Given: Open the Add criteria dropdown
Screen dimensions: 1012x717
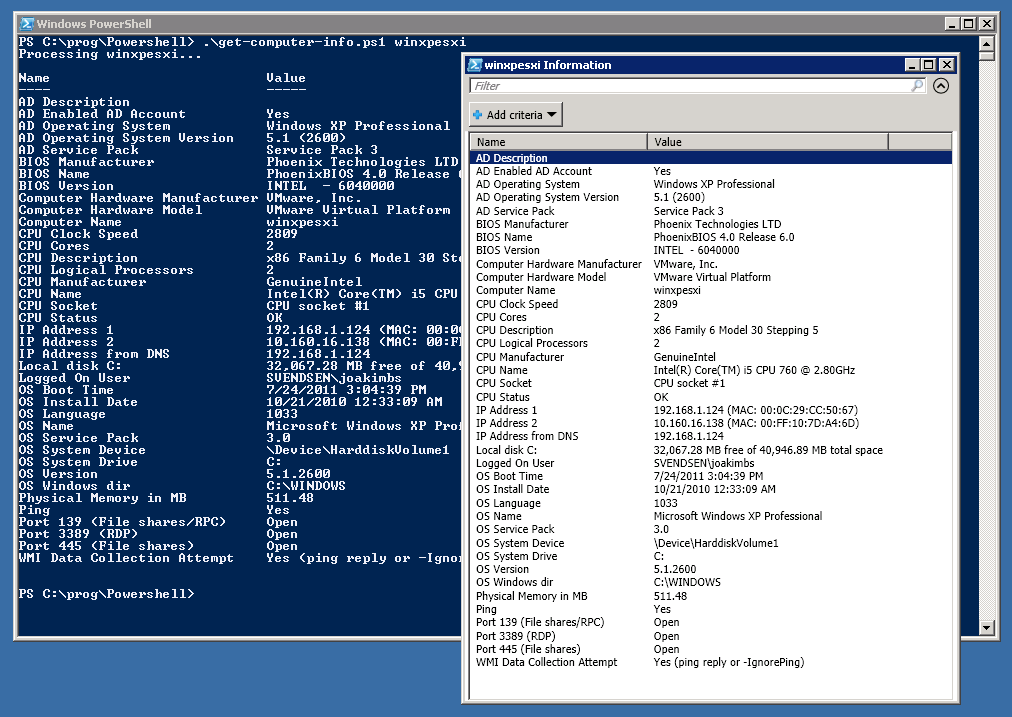Looking at the screenshot, I should click(516, 115).
